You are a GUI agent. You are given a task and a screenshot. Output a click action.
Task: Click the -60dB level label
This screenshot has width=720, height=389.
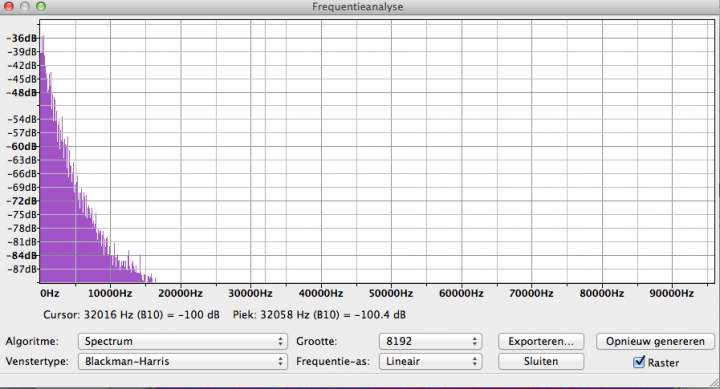point(22,147)
